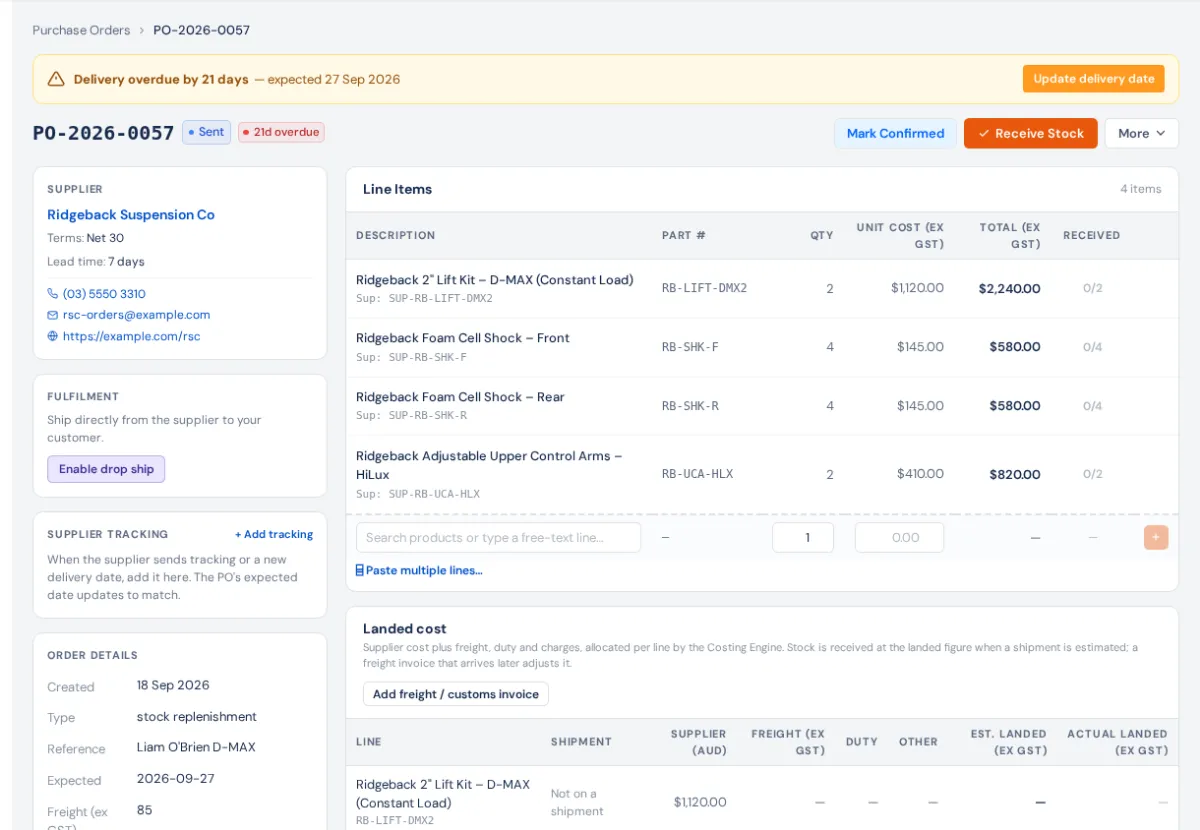Click the QTY column header

(821, 236)
